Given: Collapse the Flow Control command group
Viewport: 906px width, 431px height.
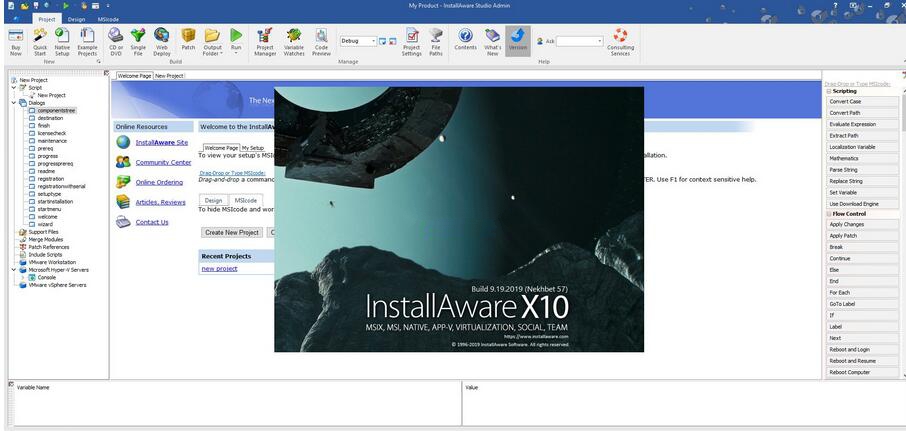Looking at the screenshot, I should [829, 214].
